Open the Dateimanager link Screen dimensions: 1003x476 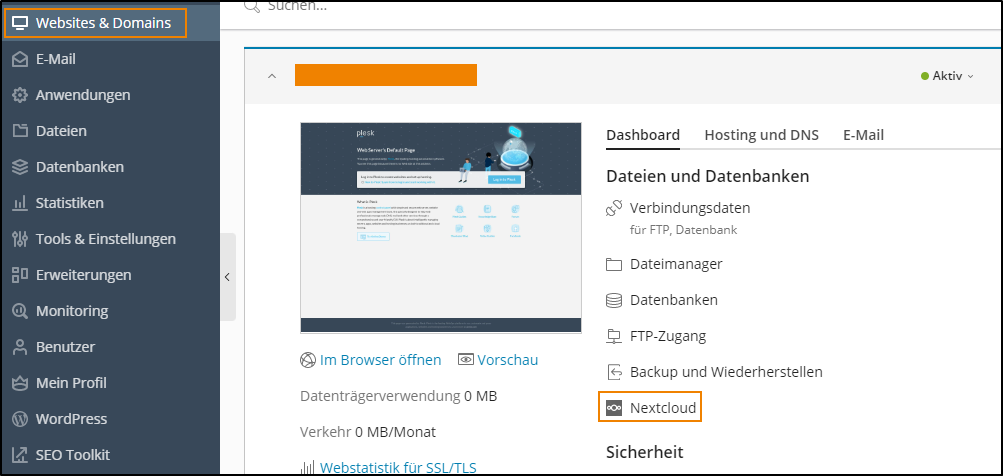pos(676,264)
